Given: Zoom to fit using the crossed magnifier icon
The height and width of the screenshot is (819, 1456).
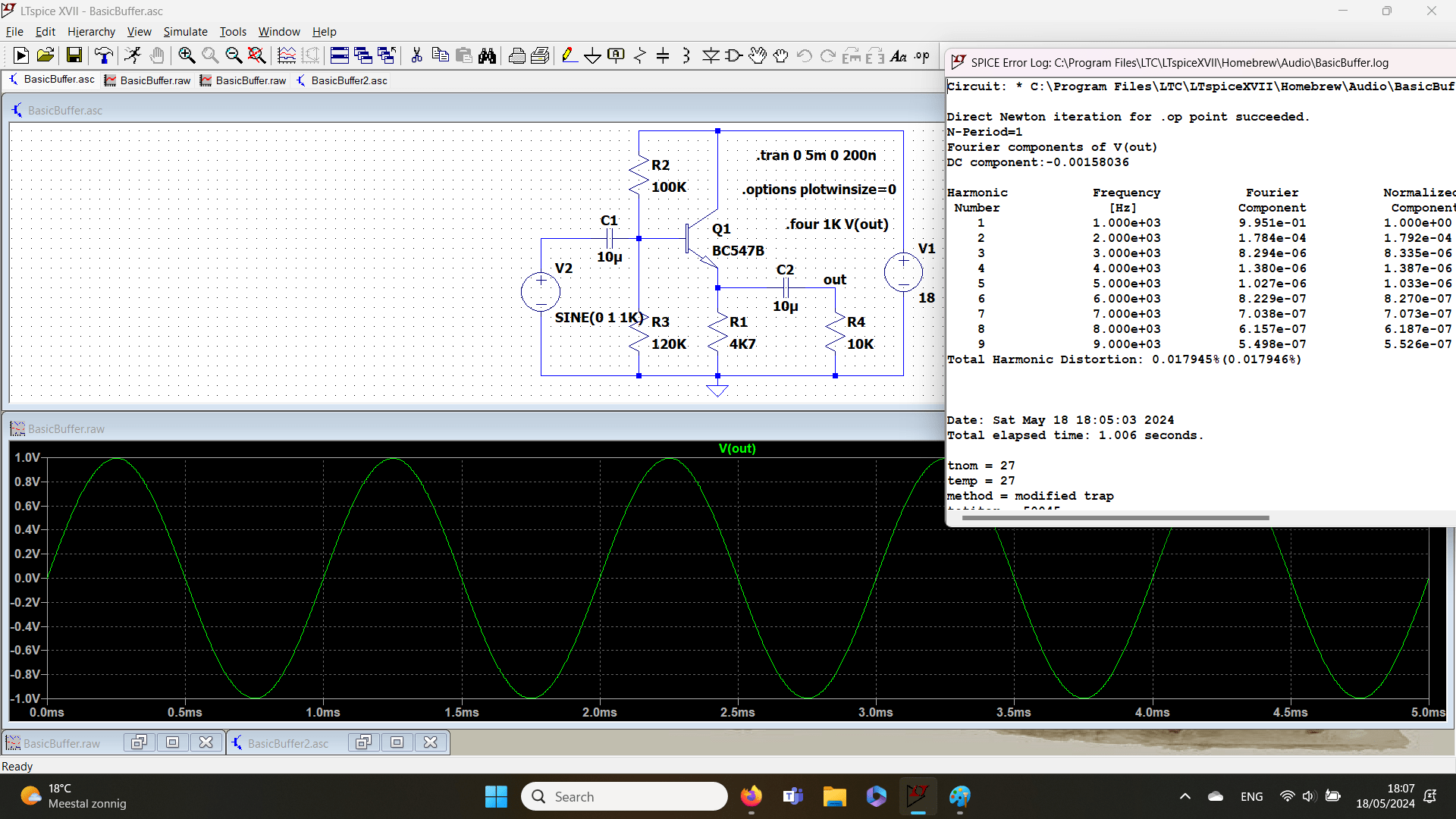Looking at the screenshot, I should pos(257,55).
